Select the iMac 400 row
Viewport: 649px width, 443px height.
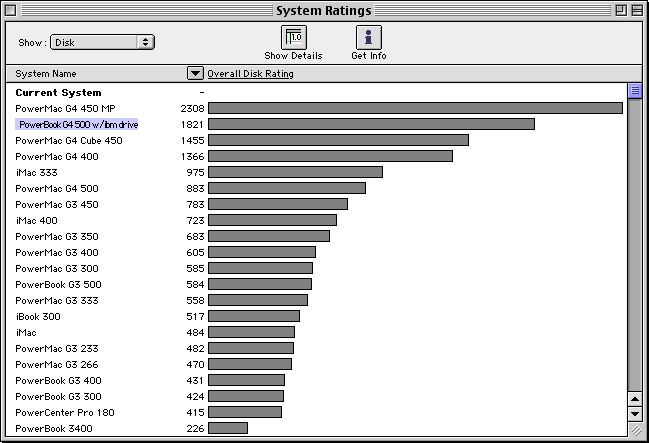pos(317,221)
